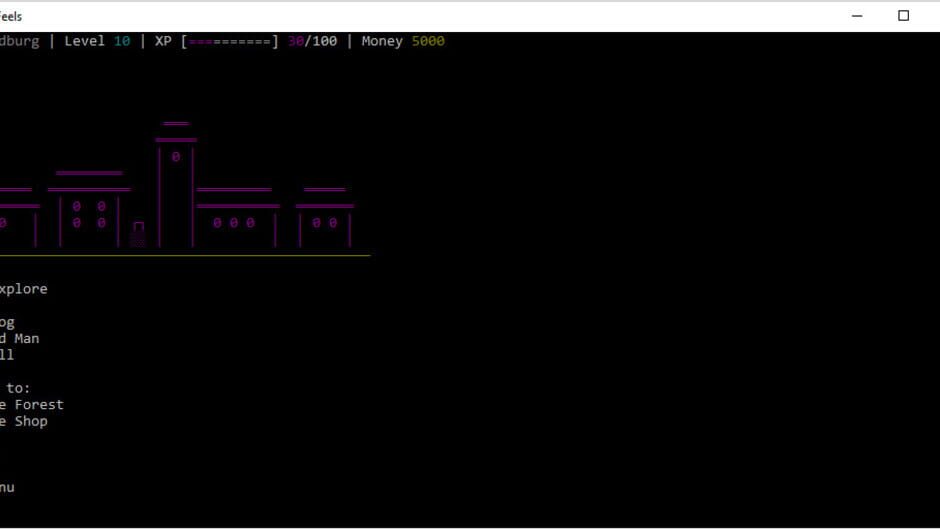Click the Level 10 indicator
The width and height of the screenshot is (940, 529).
pyautogui.click(x=97, y=41)
